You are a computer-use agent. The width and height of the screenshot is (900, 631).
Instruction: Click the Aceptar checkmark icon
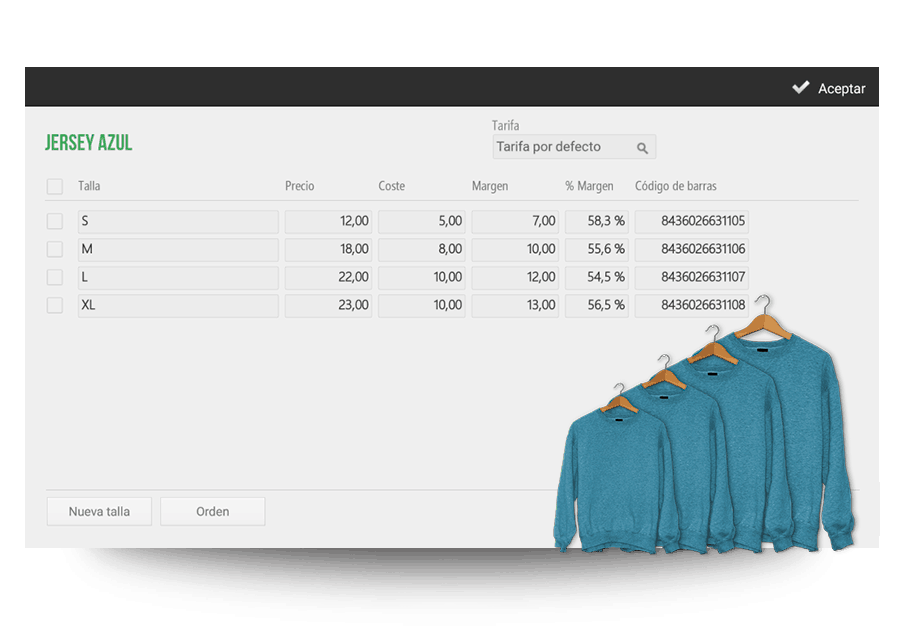point(801,87)
